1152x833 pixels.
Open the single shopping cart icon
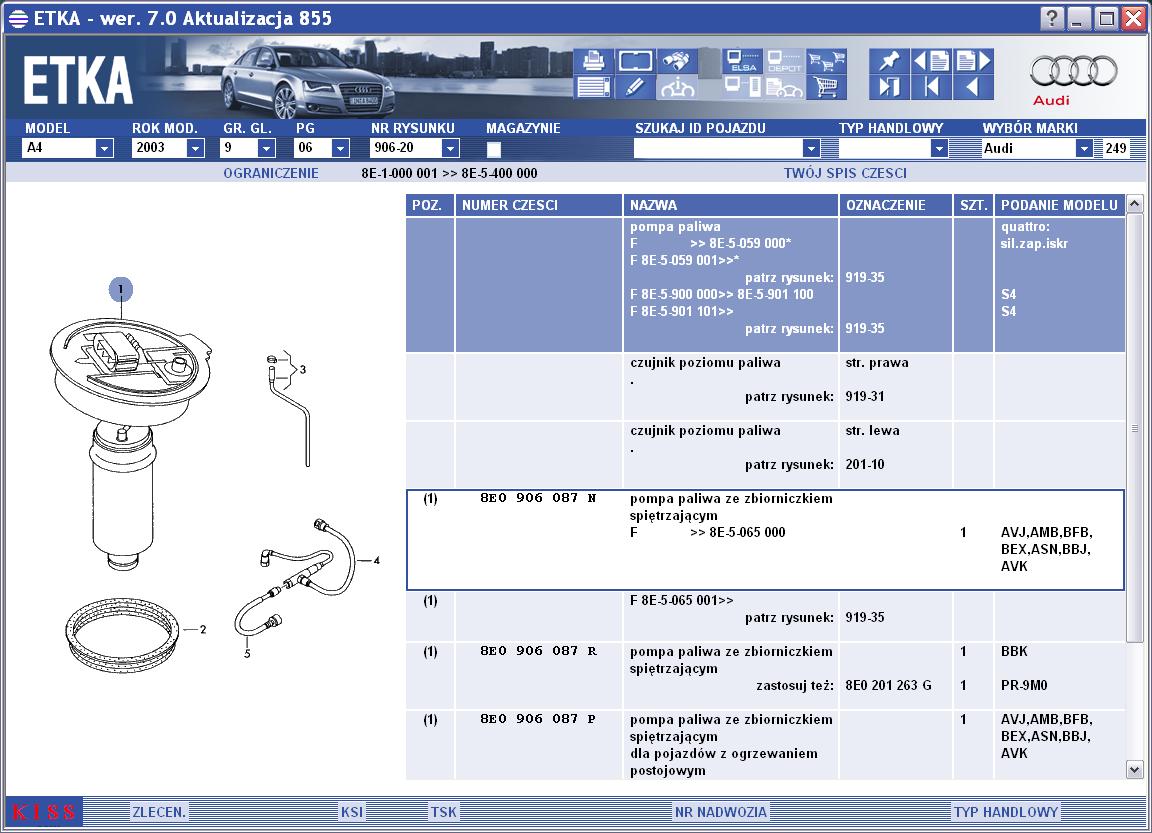[x=826, y=88]
